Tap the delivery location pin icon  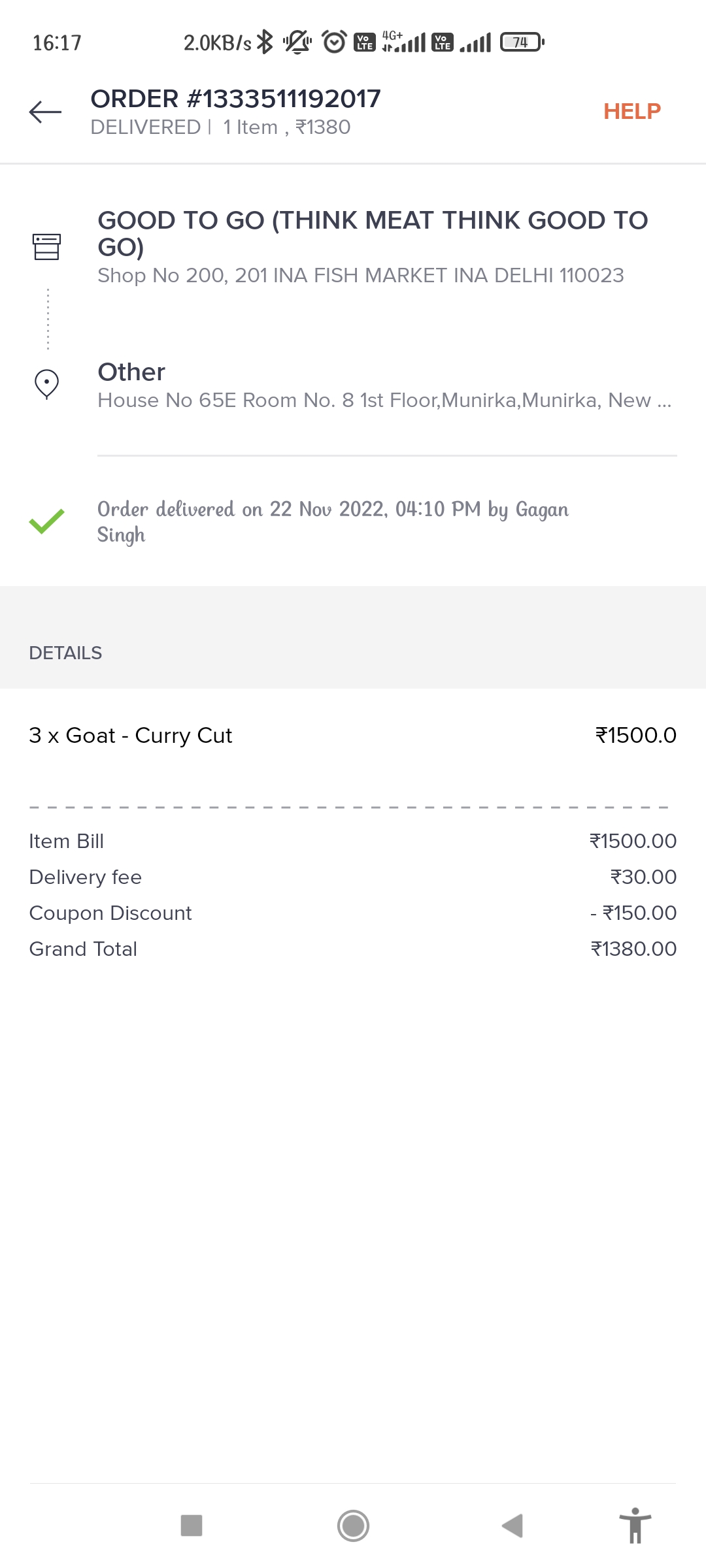(x=46, y=384)
